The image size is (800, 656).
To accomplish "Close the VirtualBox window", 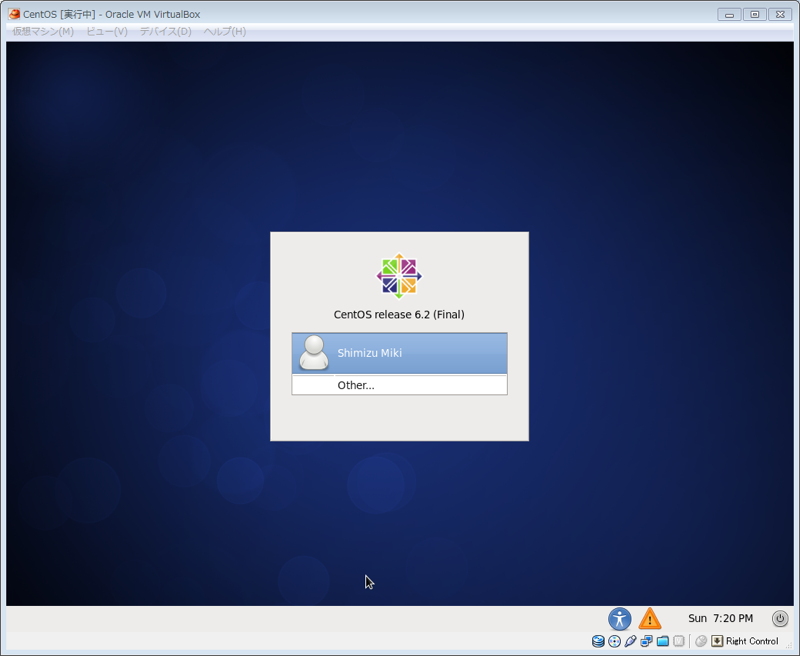I will [780, 15].
